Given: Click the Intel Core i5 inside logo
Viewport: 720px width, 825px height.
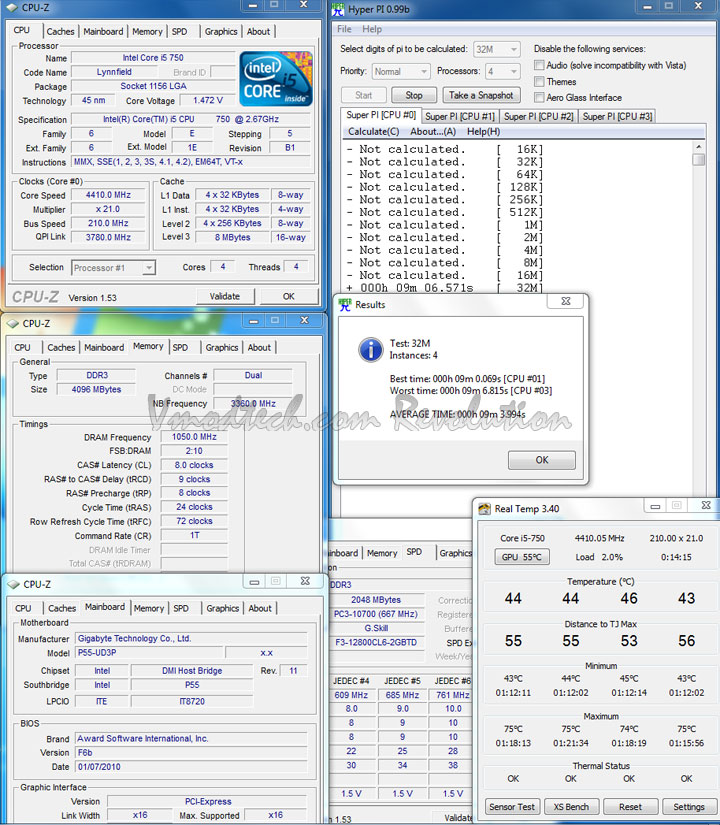Looking at the screenshot, I should click(x=276, y=78).
